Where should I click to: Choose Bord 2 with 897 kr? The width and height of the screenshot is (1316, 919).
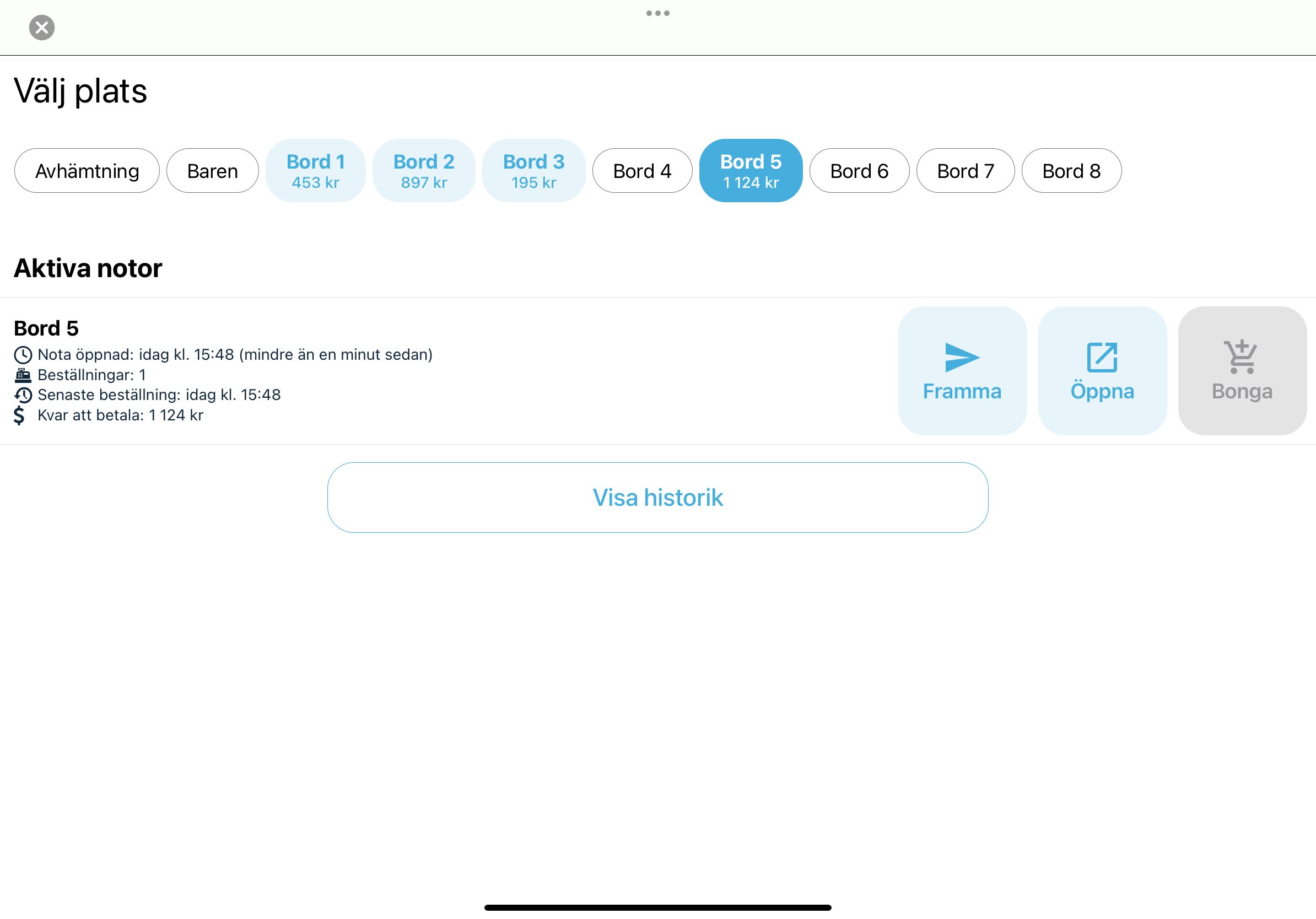pyautogui.click(x=424, y=171)
